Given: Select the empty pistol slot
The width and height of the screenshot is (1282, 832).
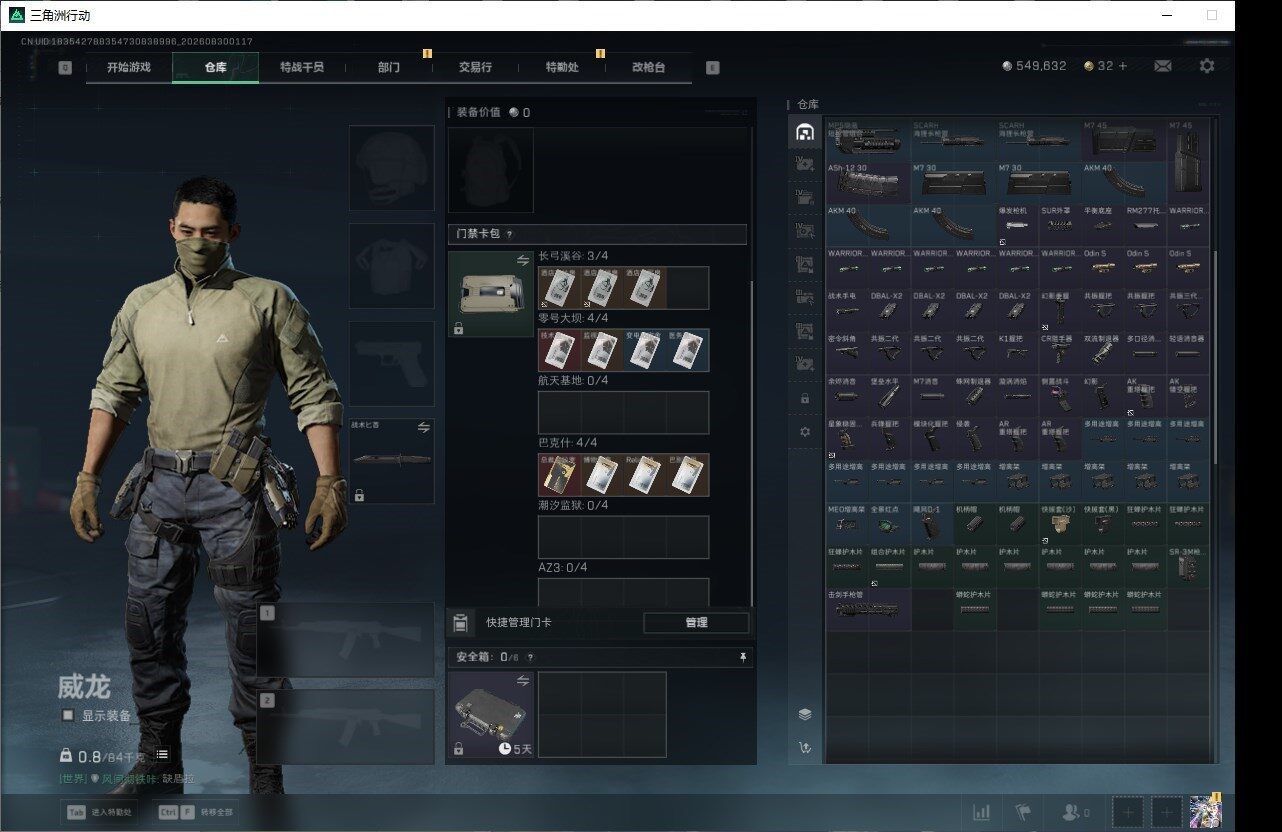Looking at the screenshot, I should [391, 363].
